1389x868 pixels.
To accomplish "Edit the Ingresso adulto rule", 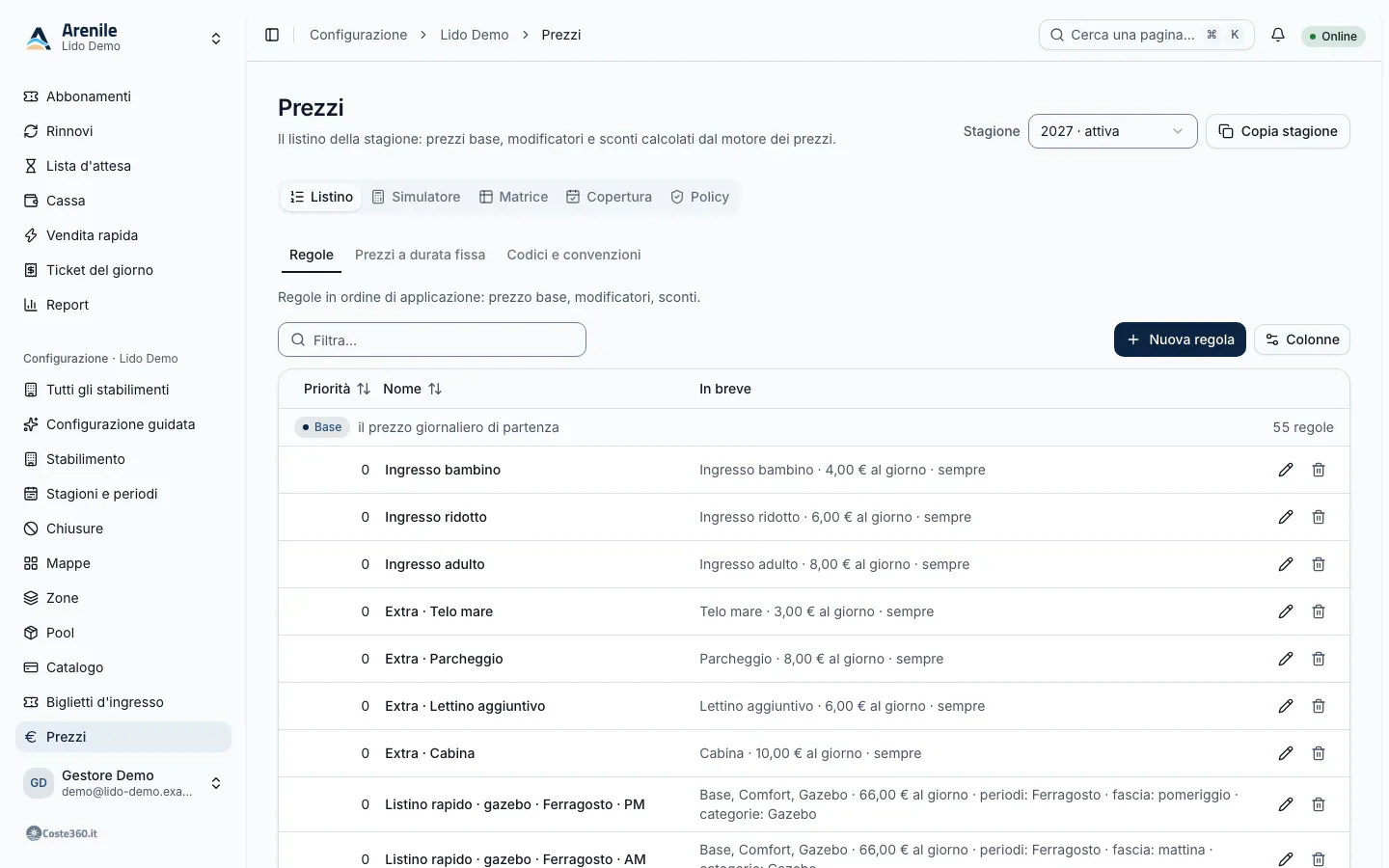I will point(1286,564).
